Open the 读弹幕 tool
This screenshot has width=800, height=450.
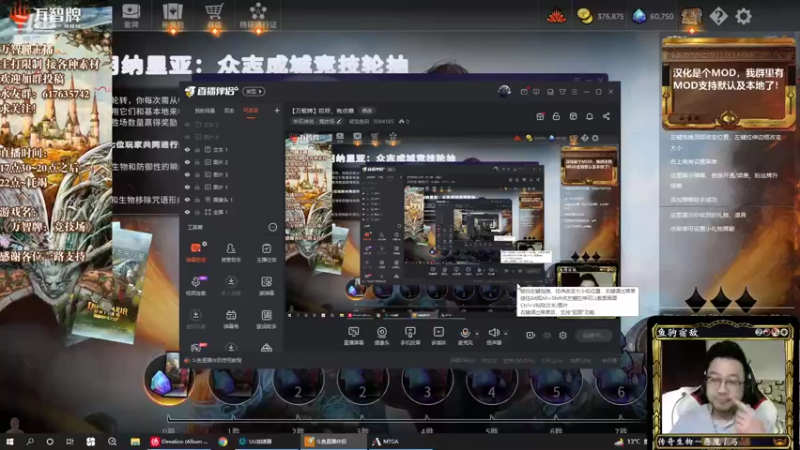pyautogui.click(x=266, y=286)
